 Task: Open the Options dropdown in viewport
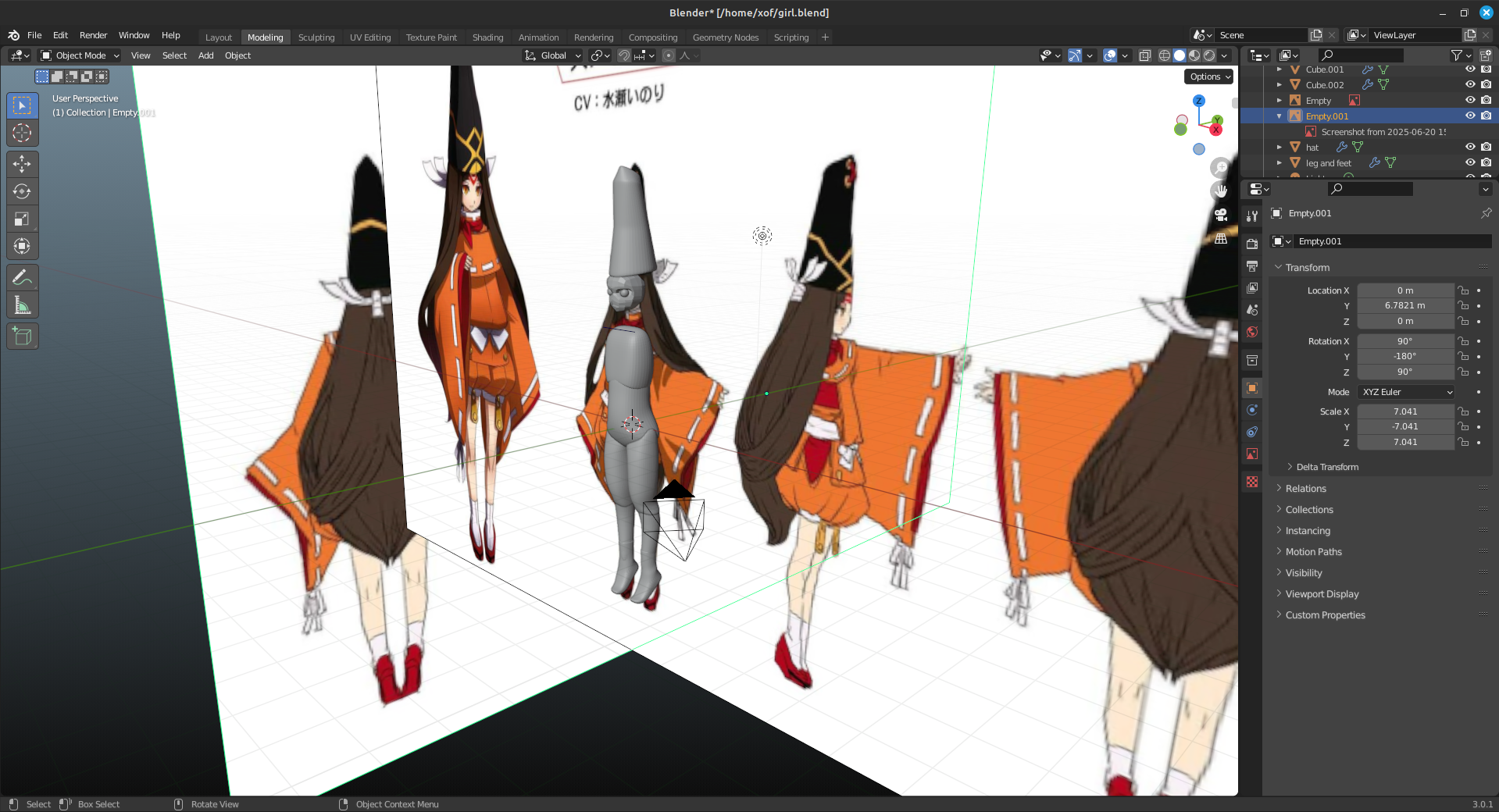click(1210, 77)
